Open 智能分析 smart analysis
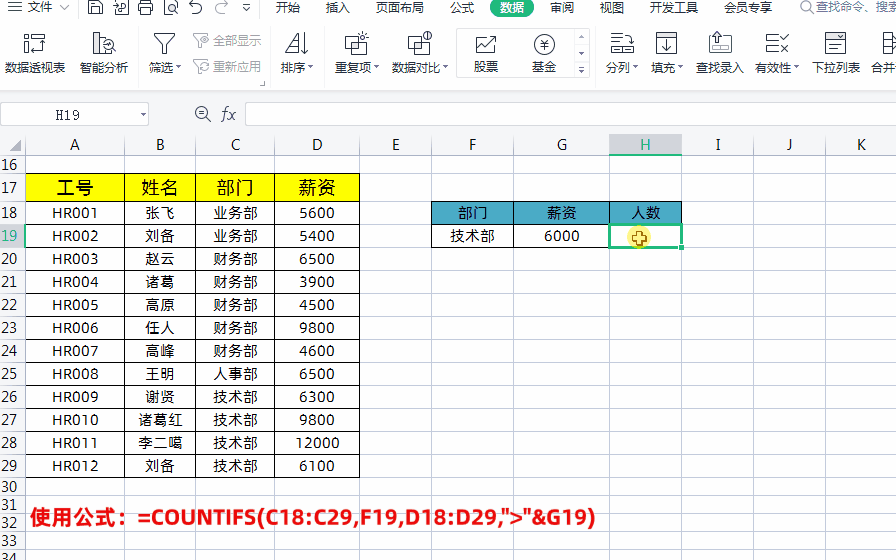 click(104, 53)
